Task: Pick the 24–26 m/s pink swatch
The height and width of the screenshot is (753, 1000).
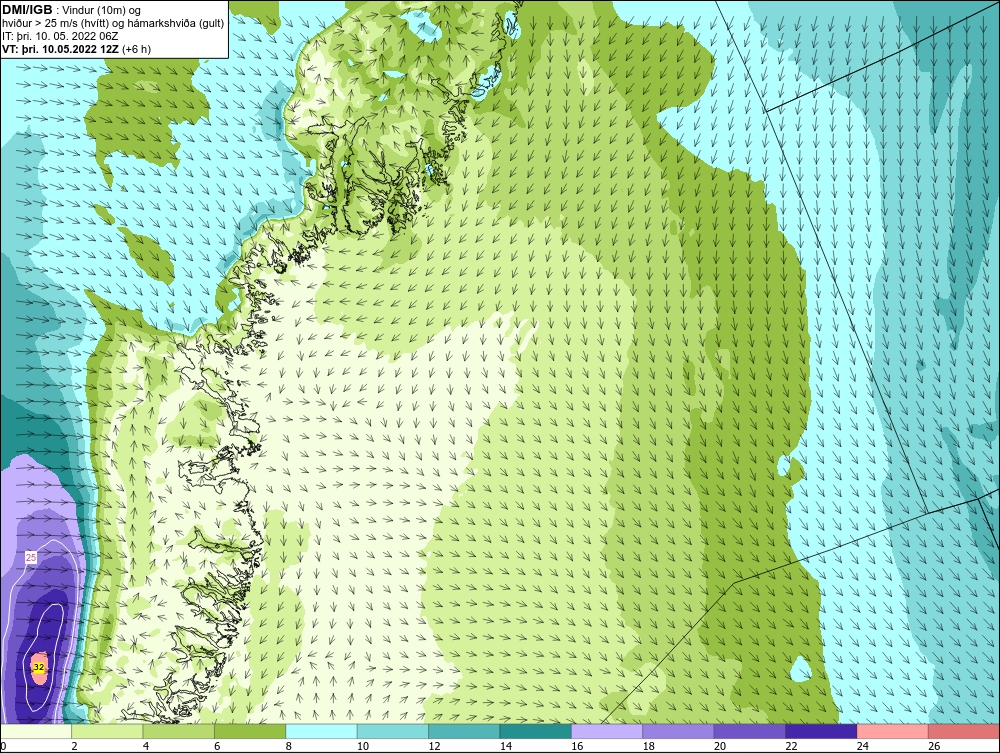Action: coord(893,731)
